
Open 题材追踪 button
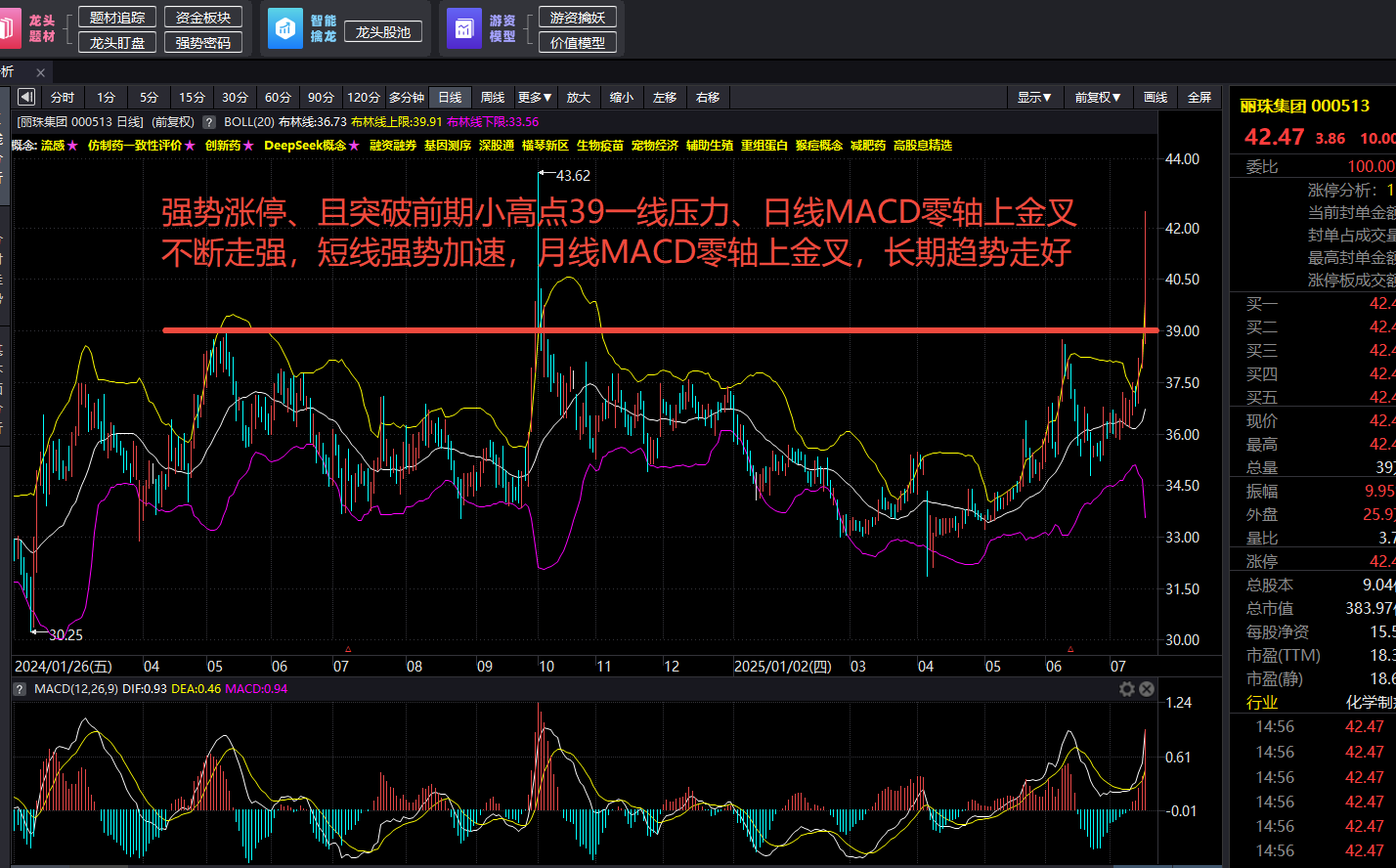(117, 18)
